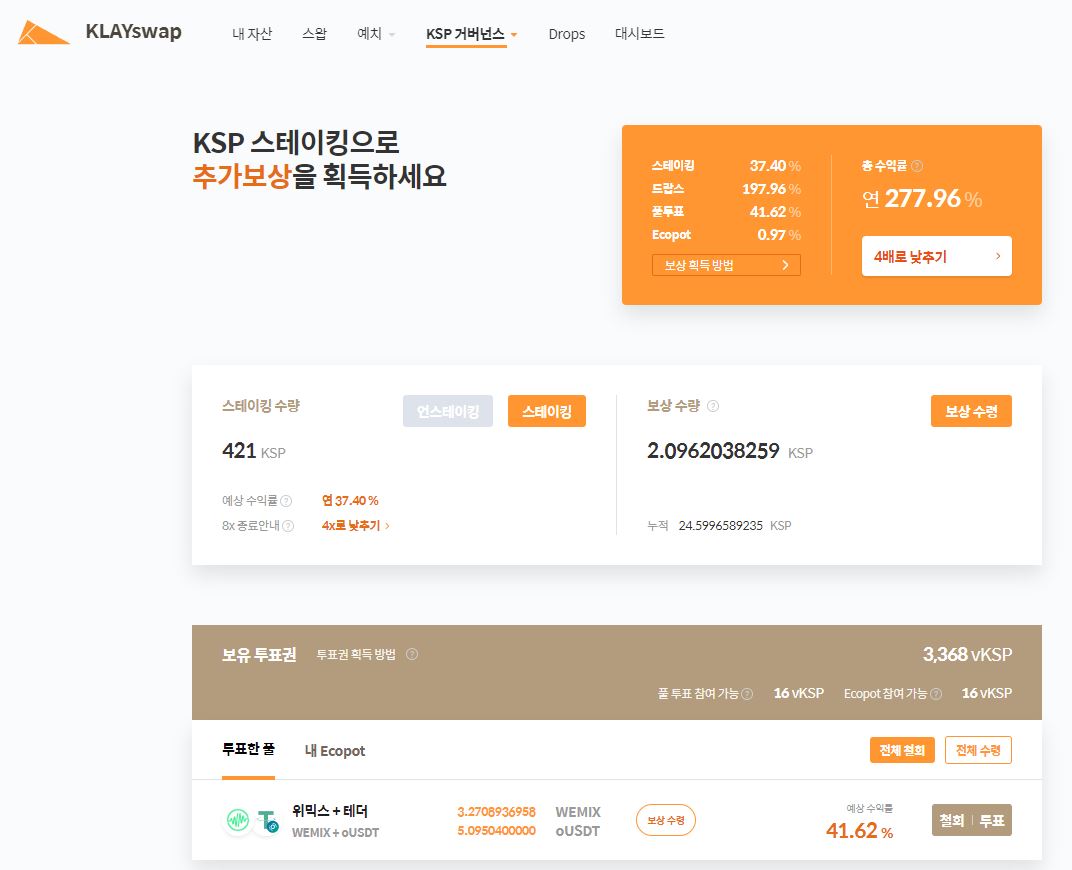
Task: Click the 위믹스 + 테더 pool name
Action: [x=330, y=811]
